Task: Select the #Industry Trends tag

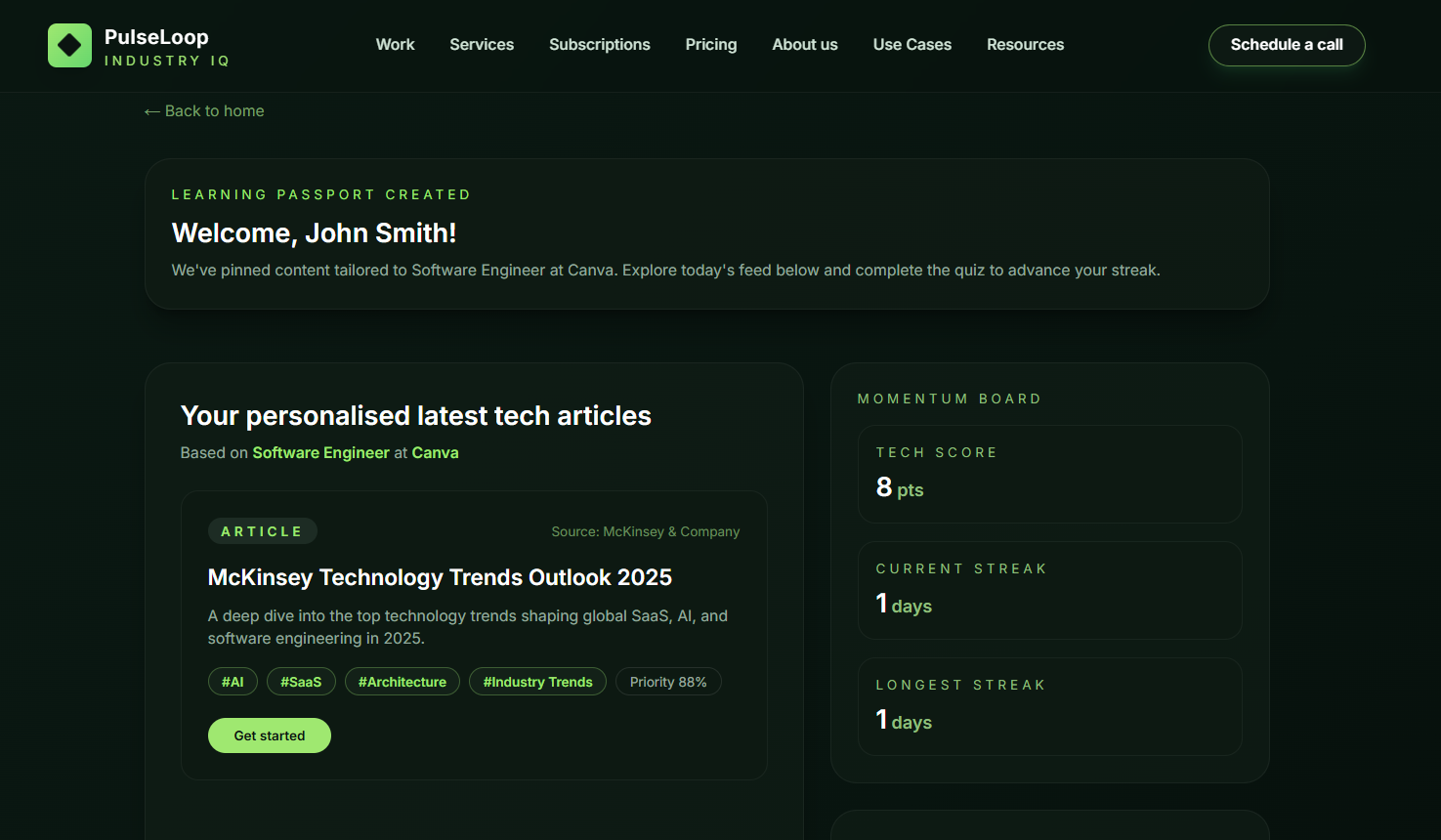Action: pos(538,682)
